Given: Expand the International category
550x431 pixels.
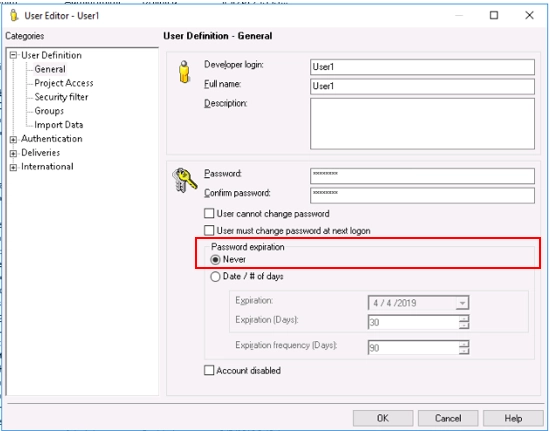Looking at the screenshot, I should [13, 167].
